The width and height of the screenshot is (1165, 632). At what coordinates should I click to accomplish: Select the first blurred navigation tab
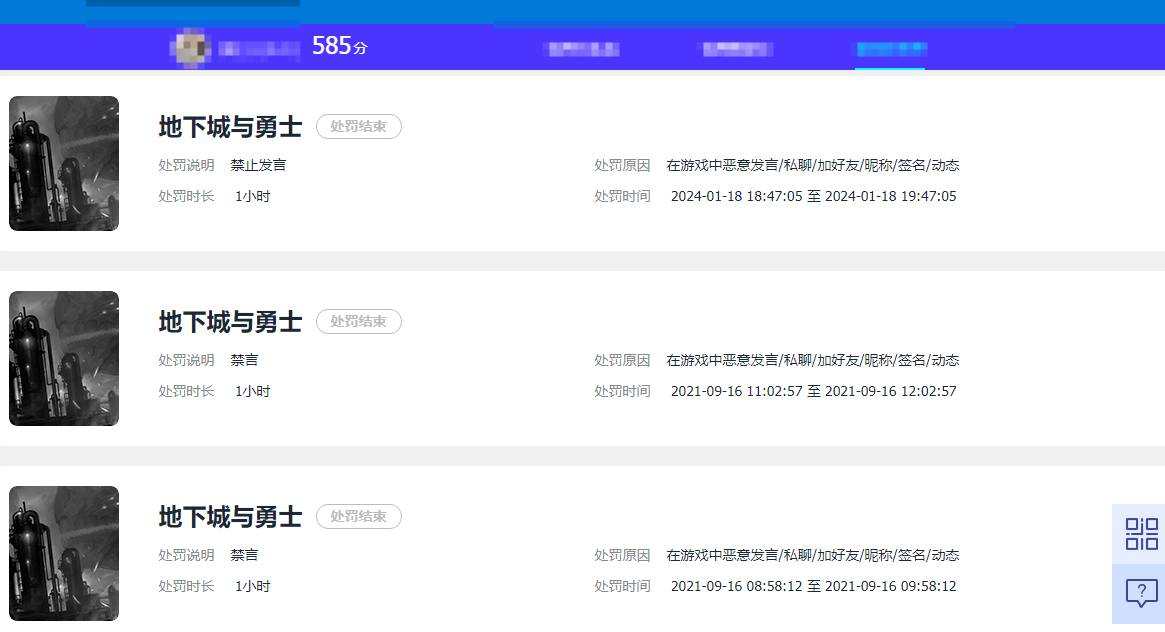coord(583,49)
